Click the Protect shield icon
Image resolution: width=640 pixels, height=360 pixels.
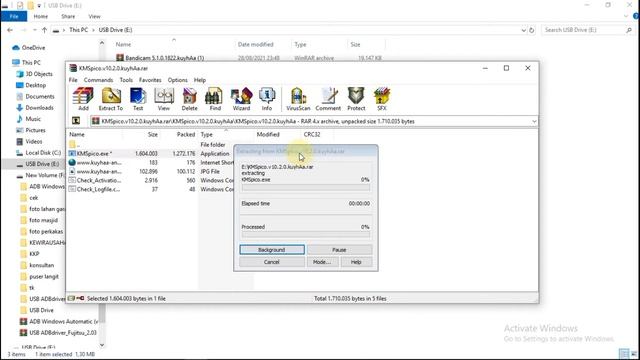tap(356, 99)
